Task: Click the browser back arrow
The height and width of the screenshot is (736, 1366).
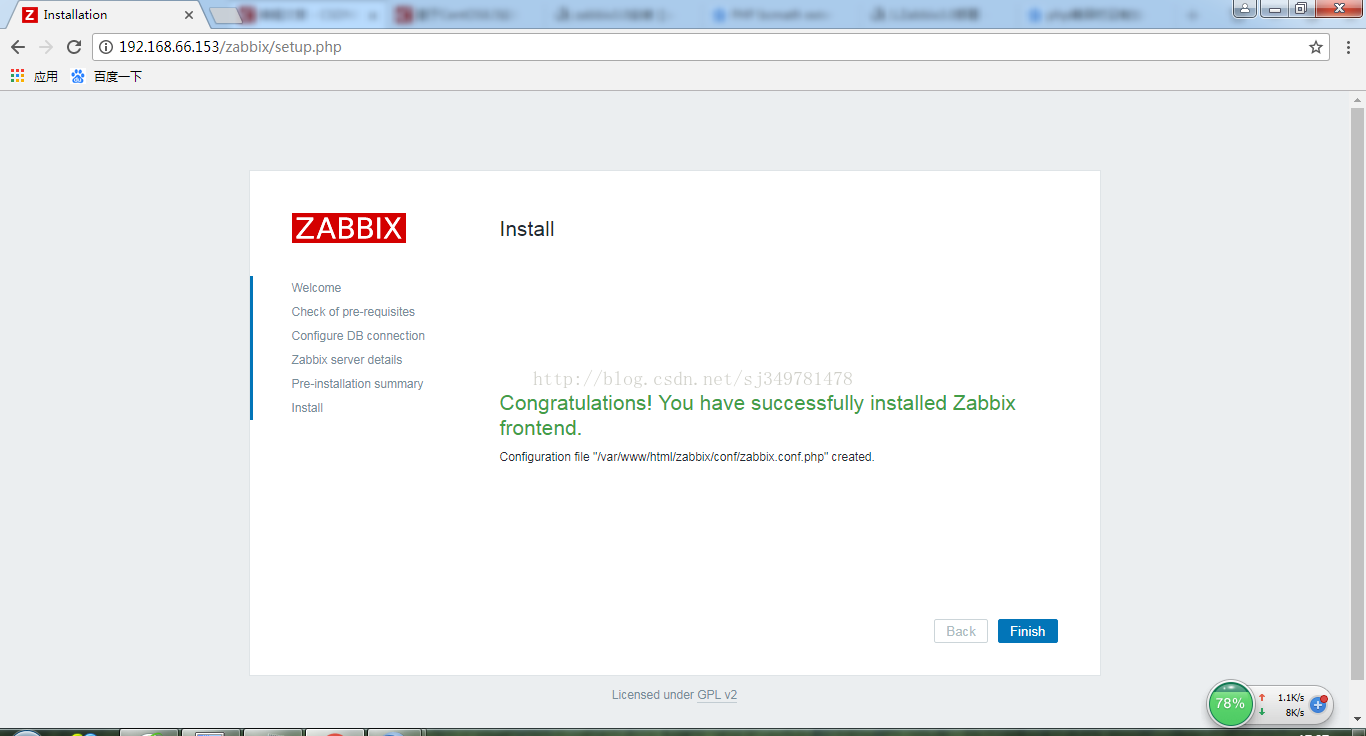Action: point(18,47)
